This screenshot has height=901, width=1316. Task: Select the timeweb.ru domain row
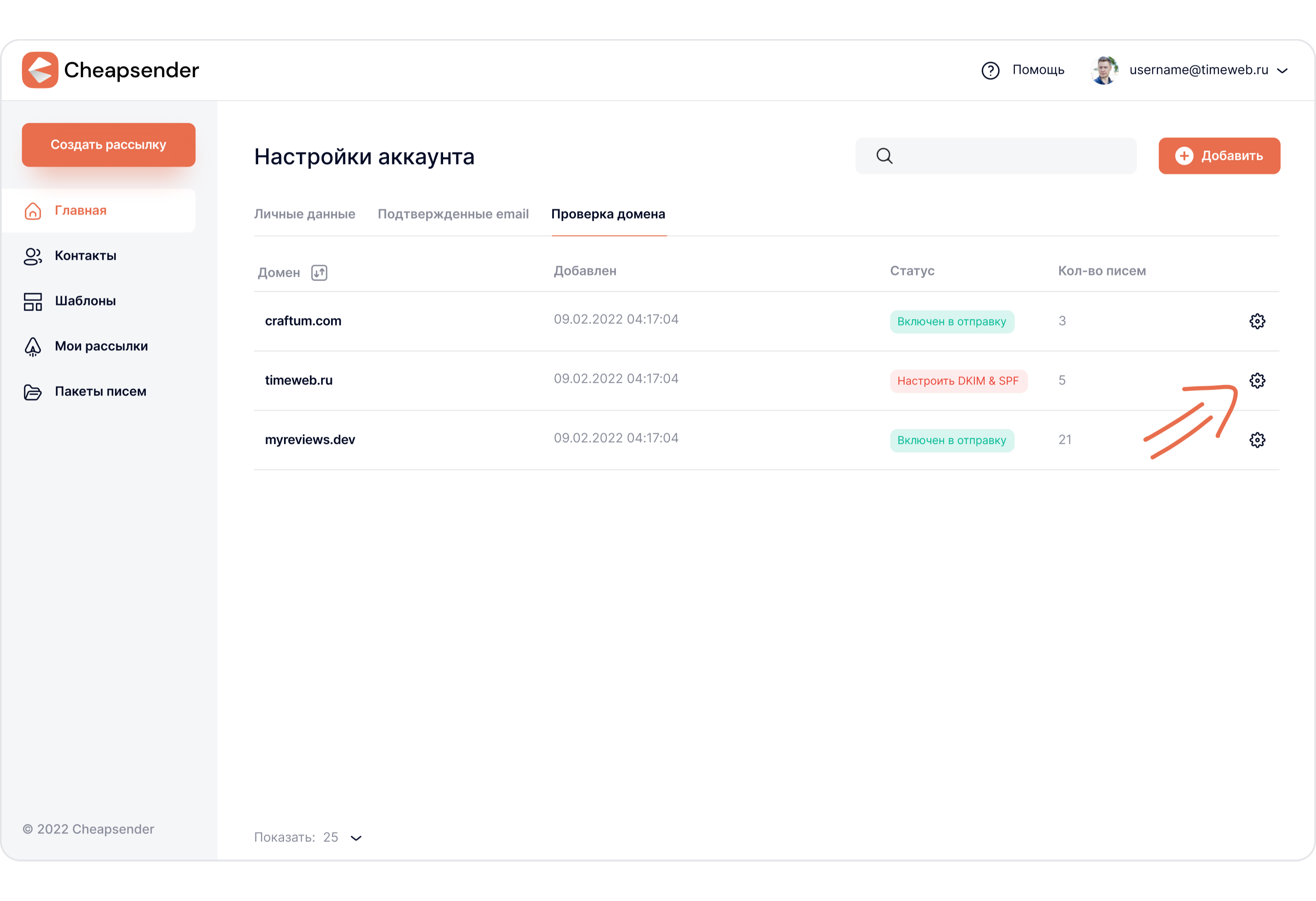pyautogui.click(x=766, y=381)
